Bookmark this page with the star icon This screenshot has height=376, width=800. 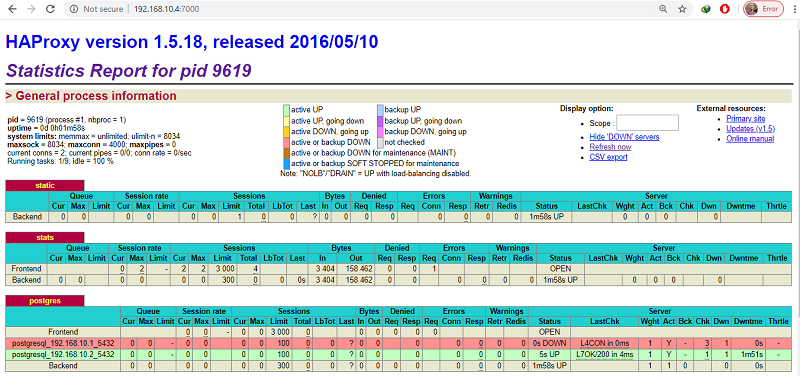(x=682, y=9)
